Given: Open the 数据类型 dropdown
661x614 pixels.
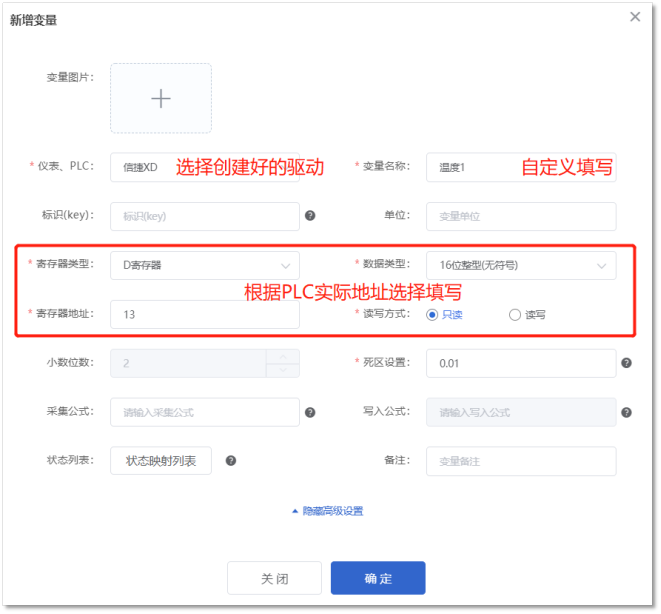Looking at the screenshot, I should [x=521, y=265].
